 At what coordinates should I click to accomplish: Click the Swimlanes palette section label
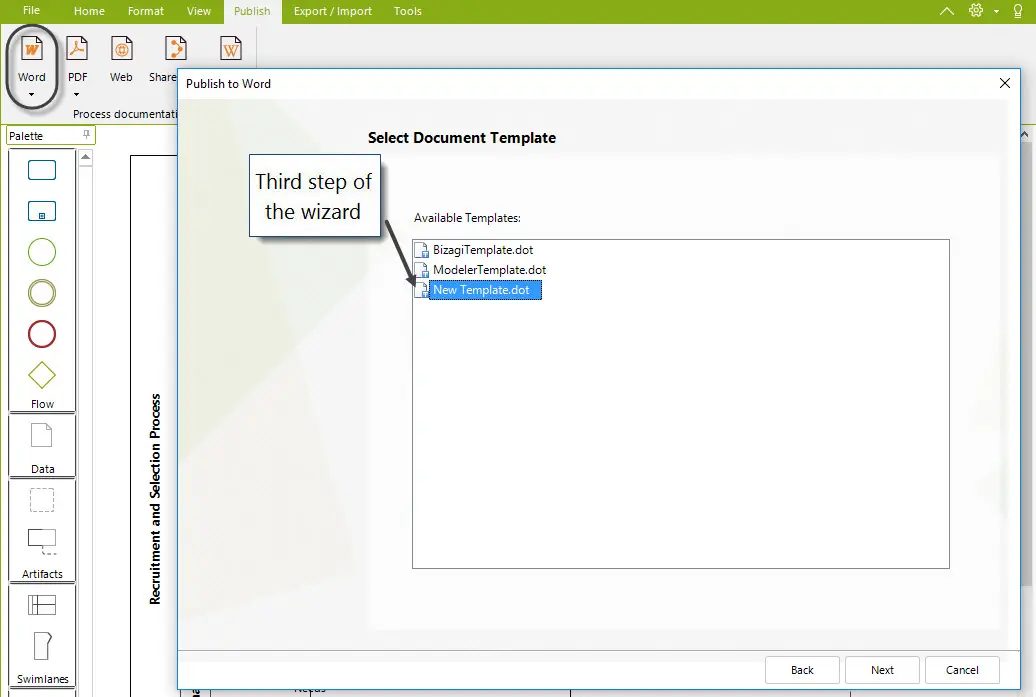pos(42,679)
